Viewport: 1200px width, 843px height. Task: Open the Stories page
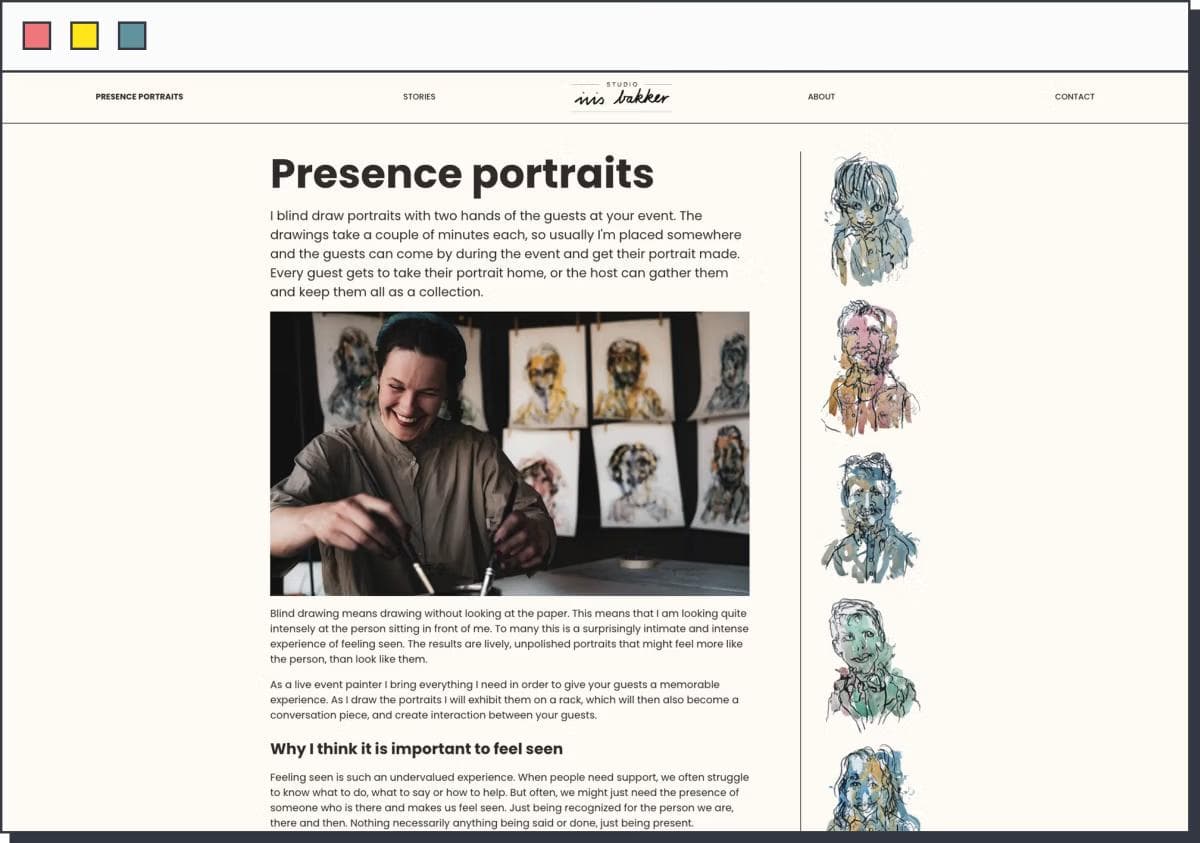point(418,96)
